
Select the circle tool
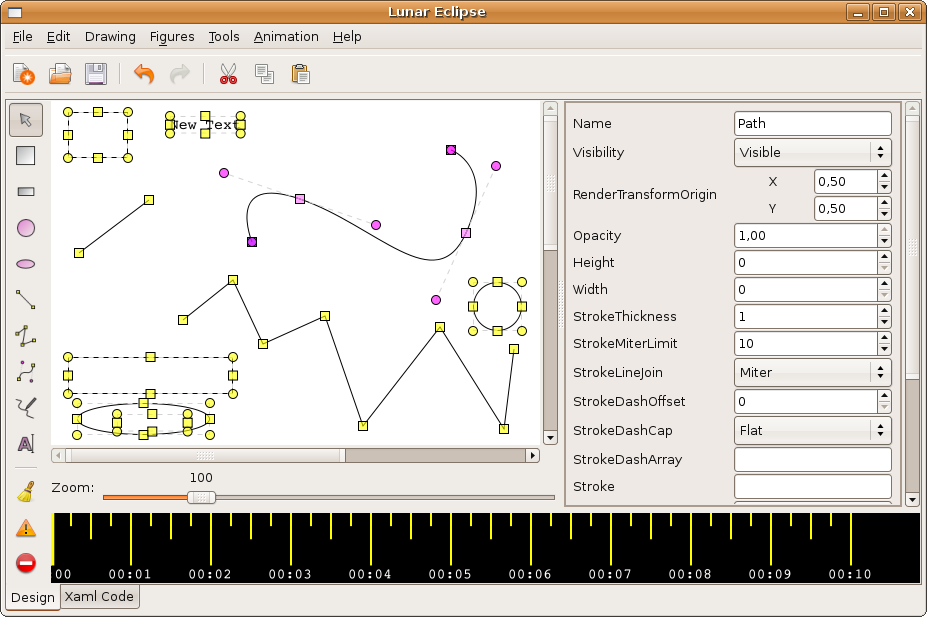click(x=25, y=228)
